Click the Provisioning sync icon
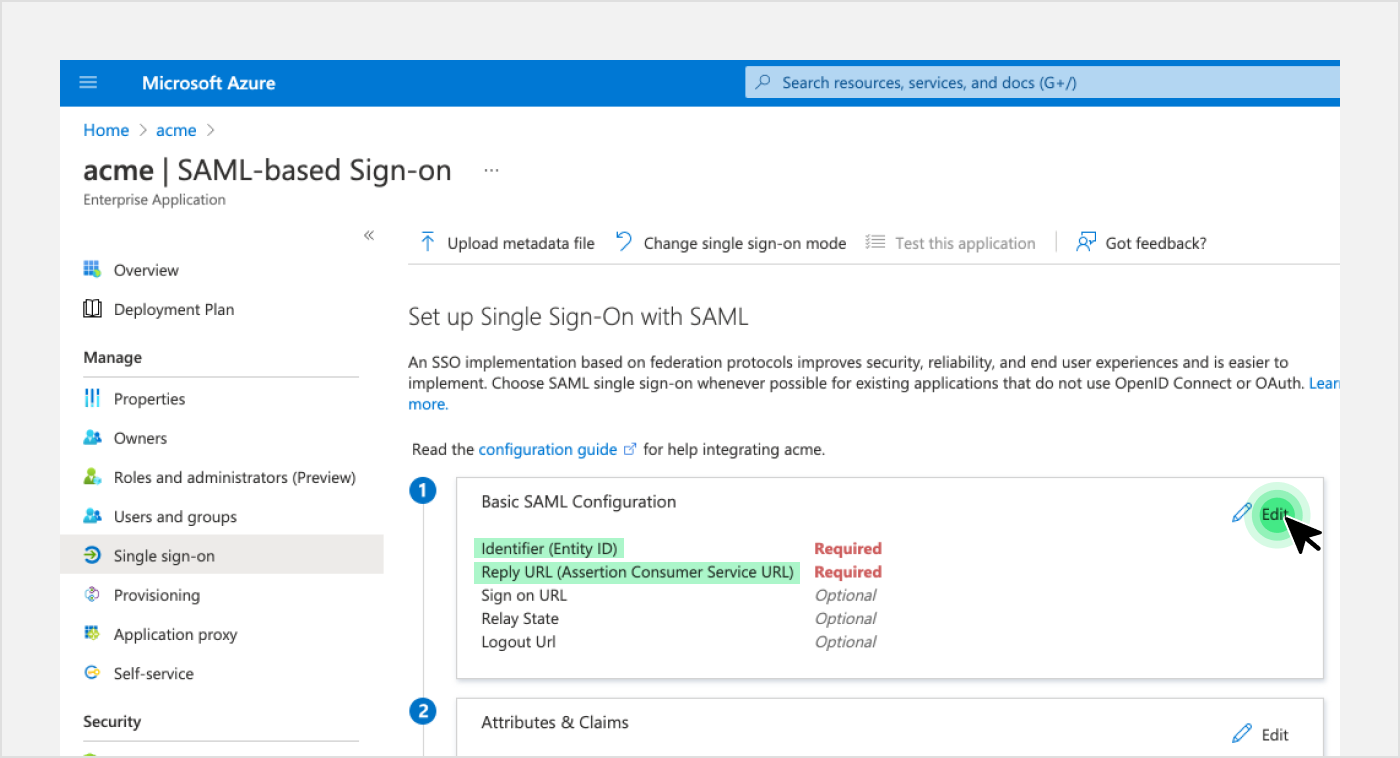This screenshot has width=1400, height=758. pos(92,595)
